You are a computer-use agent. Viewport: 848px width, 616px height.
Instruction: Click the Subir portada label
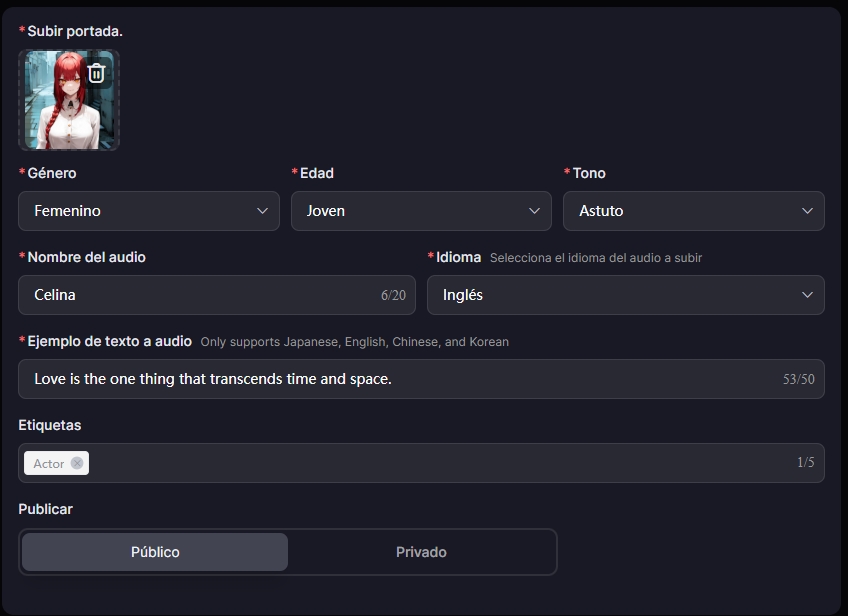(x=75, y=31)
